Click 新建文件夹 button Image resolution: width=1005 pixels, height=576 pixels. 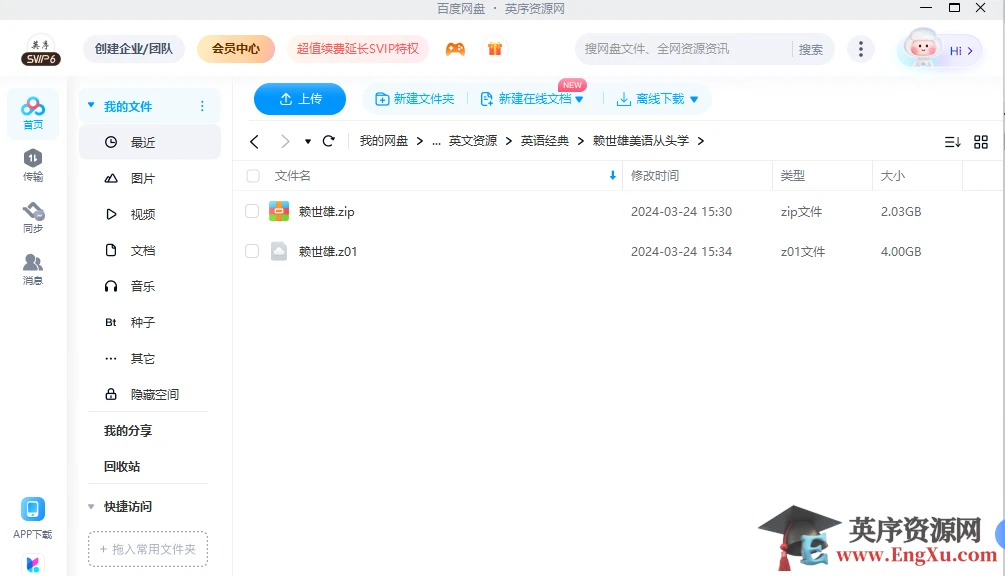coord(415,99)
